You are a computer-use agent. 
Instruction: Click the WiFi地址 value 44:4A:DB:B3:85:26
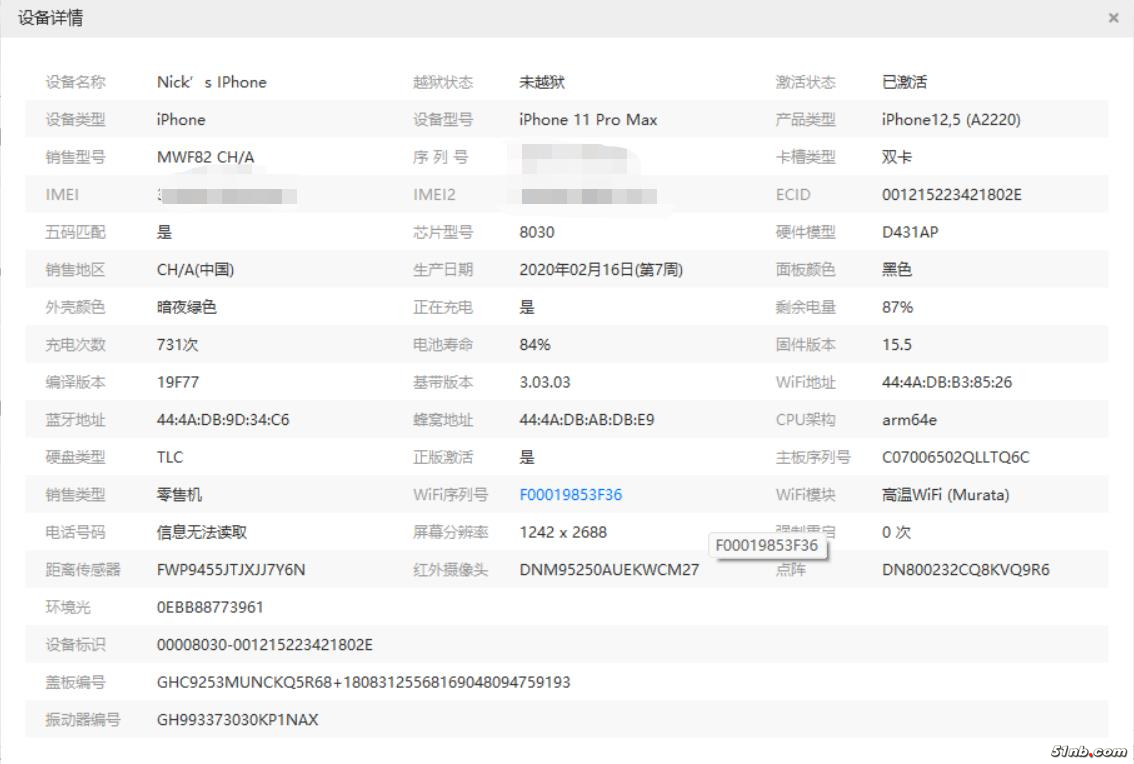(x=947, y=382)
